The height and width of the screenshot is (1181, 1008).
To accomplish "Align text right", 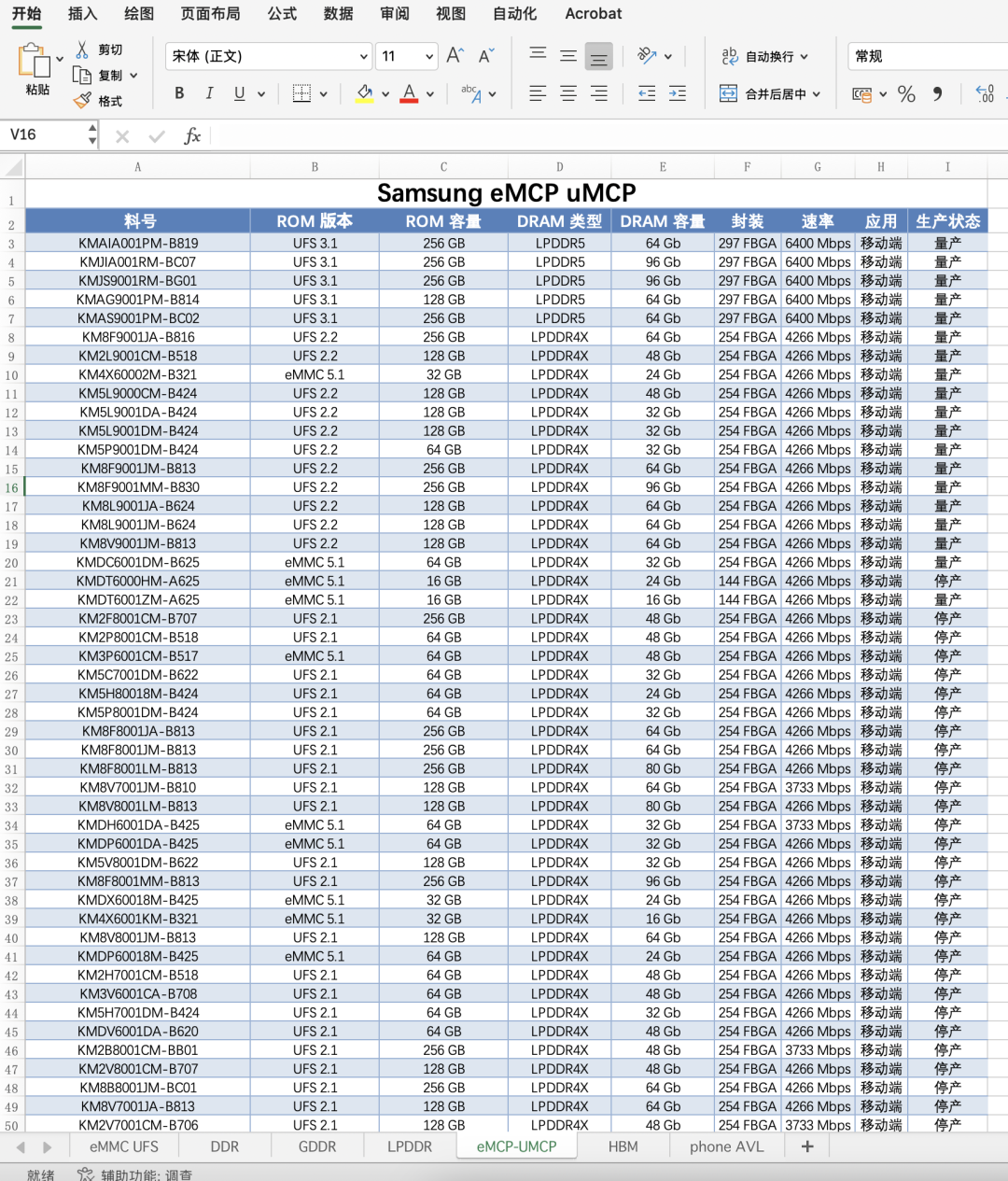I will click(599, 93).
